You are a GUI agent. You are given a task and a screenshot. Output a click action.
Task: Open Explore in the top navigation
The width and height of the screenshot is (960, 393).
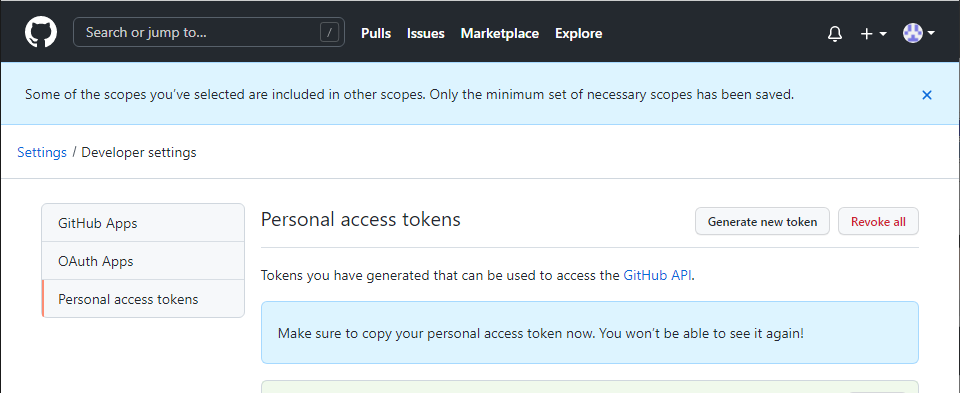coord(579,33)
